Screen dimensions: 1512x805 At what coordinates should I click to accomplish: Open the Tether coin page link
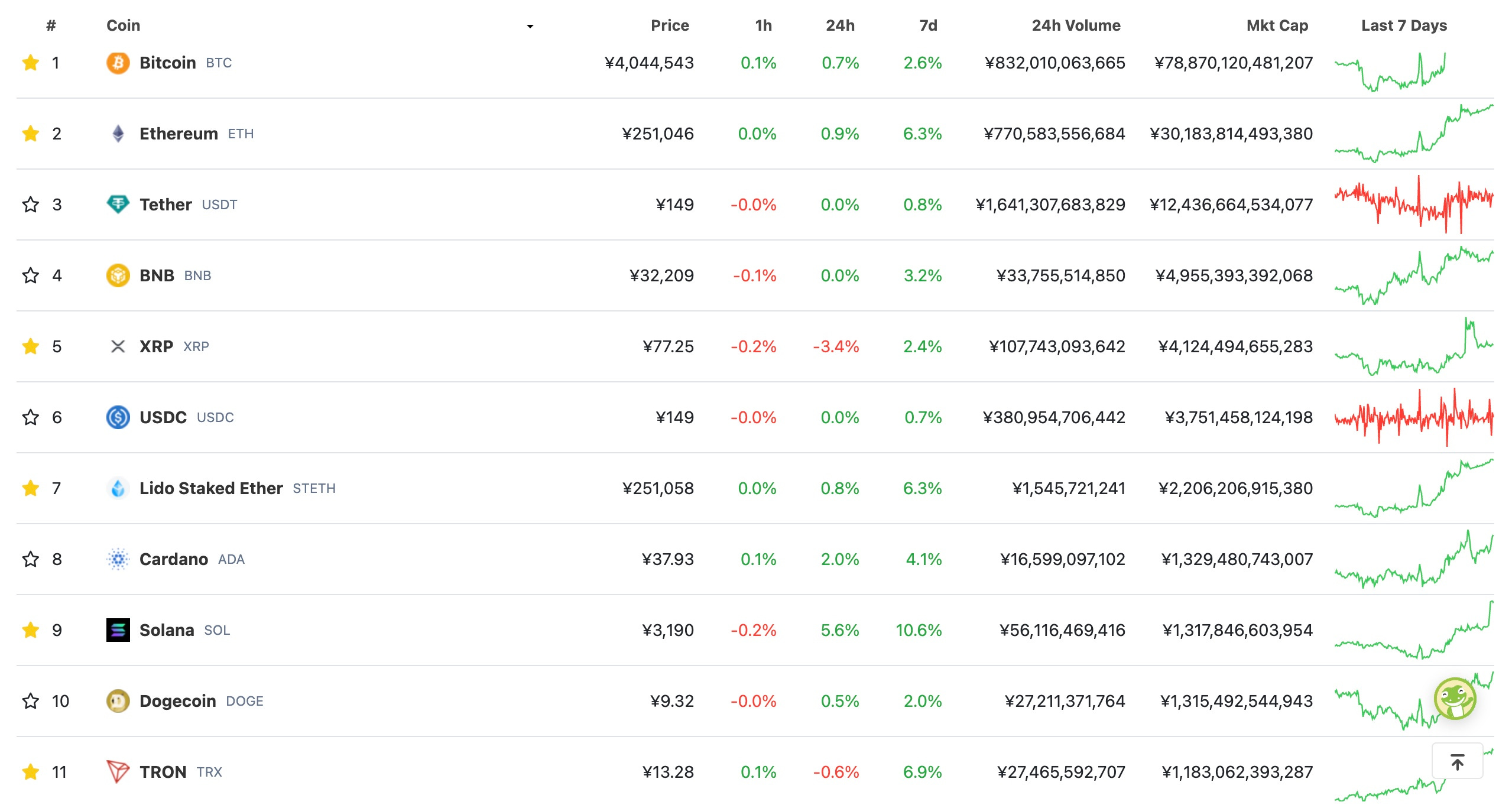(166, 205)
